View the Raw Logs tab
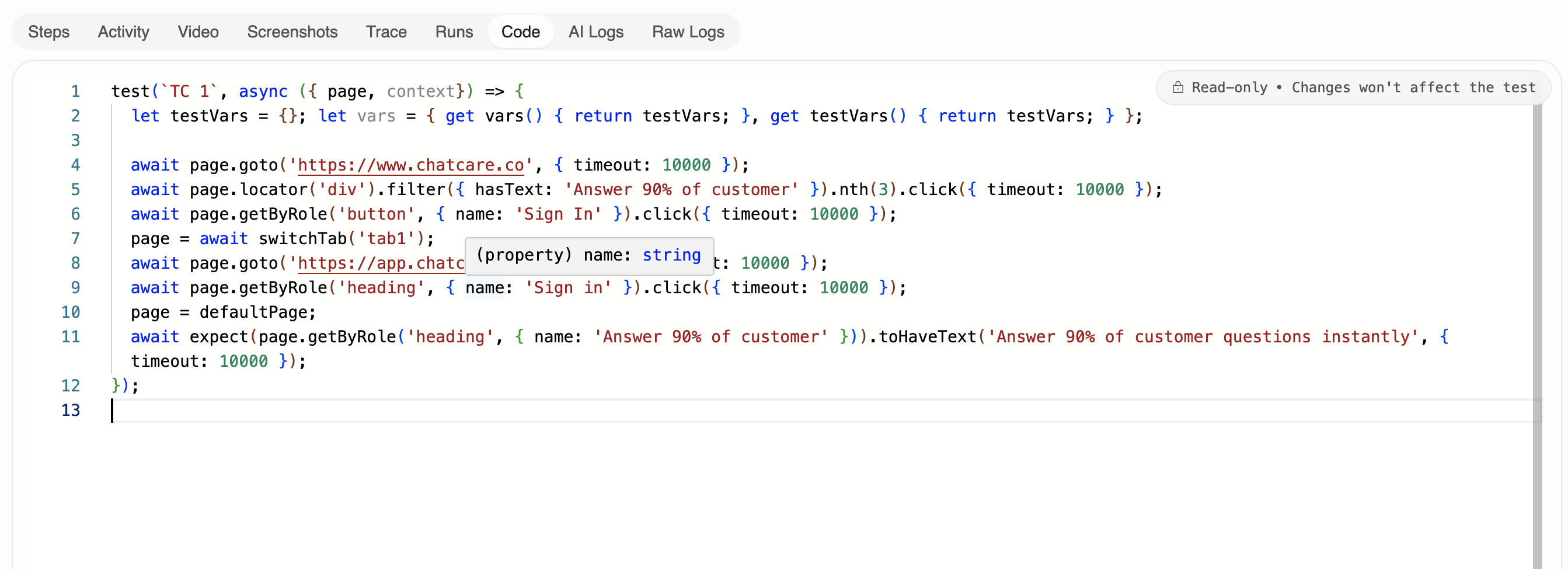This screenshot has height=569, width=1568. (688, 32)
